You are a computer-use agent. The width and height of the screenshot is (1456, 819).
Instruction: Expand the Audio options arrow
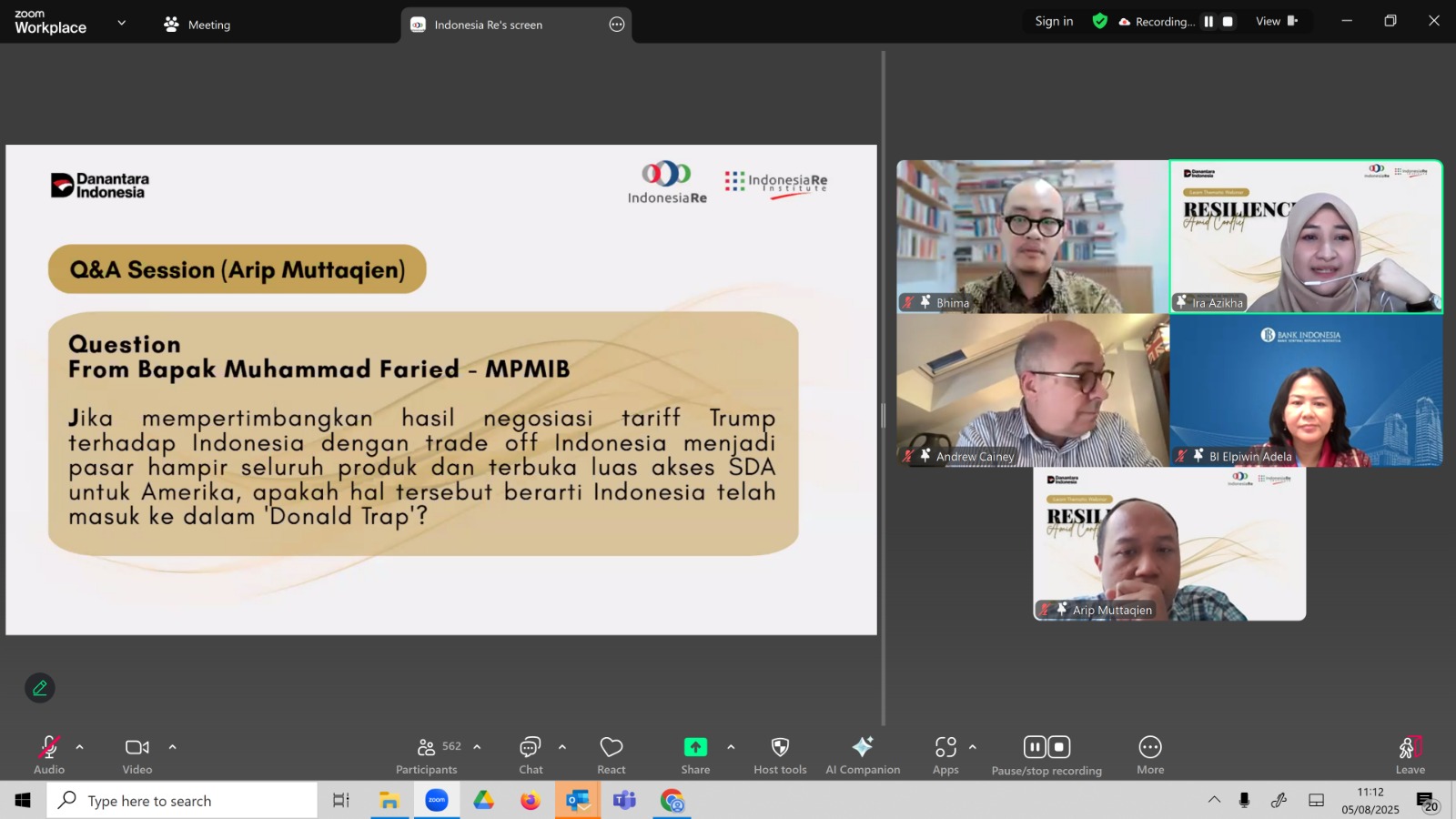(80, 747)
